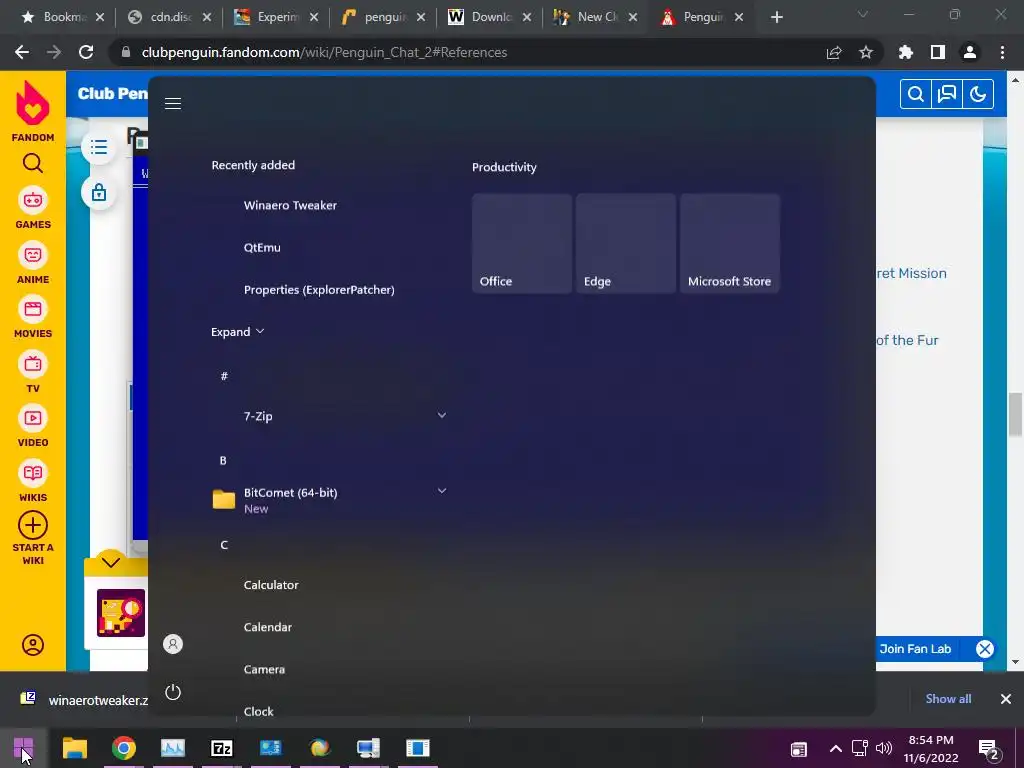Open the winaerotweaker download item

(84, 699)
